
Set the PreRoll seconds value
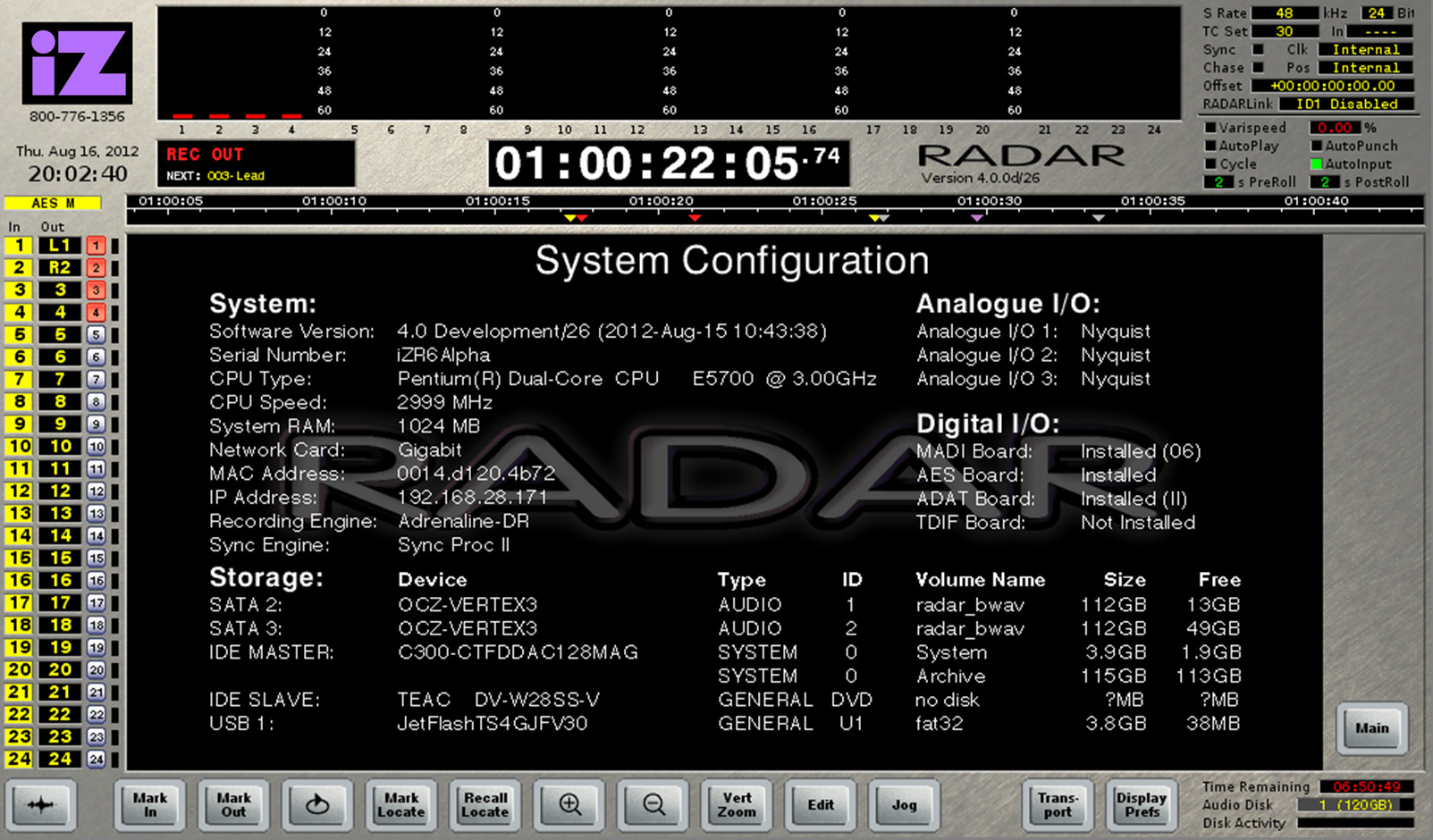(1218, 182)
